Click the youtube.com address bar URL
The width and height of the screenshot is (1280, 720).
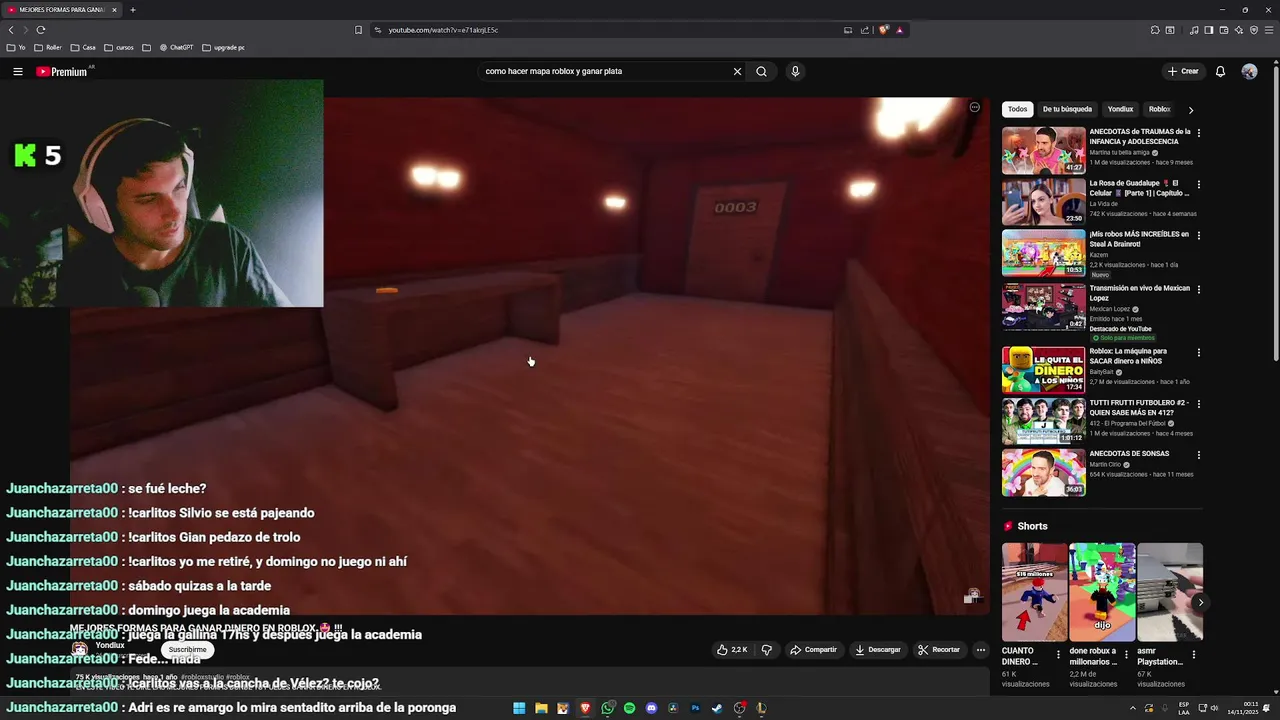(443, 30)
